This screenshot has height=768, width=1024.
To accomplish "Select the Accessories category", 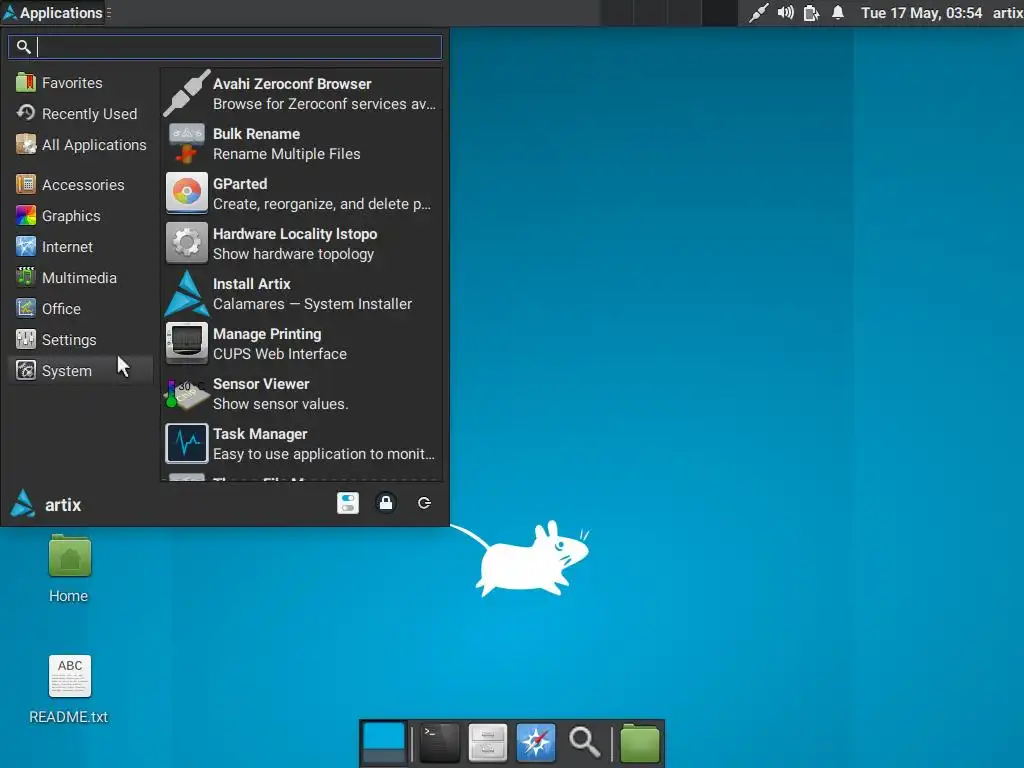I will click(x=80, y=185).
